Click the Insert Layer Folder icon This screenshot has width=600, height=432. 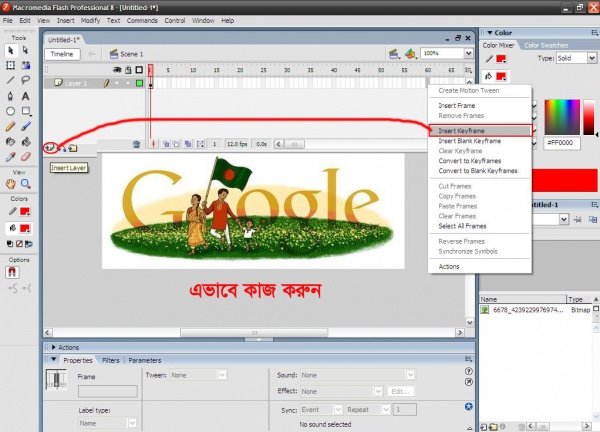tap(73, 148)
